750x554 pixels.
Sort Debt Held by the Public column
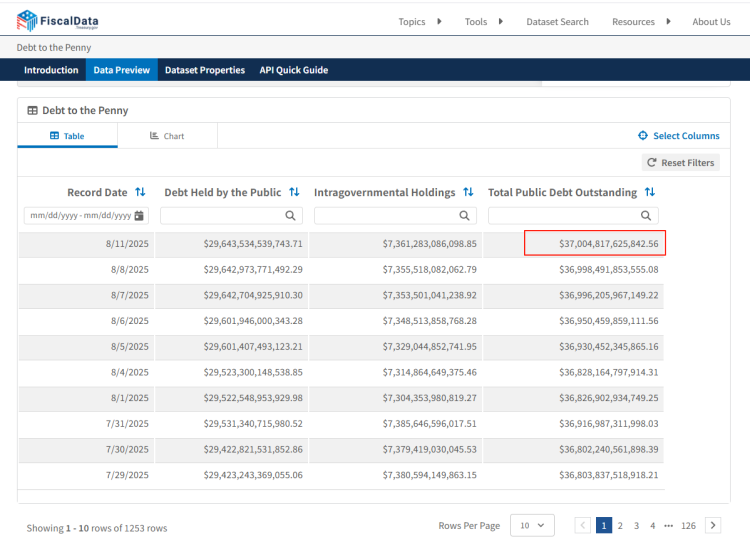pyautogui.click(x=294, y=192)
